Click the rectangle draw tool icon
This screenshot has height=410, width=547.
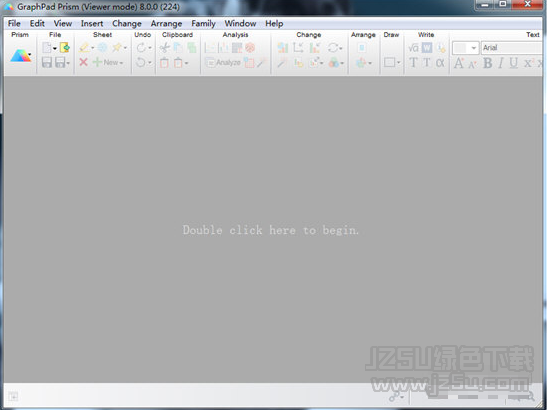point(389,63)
